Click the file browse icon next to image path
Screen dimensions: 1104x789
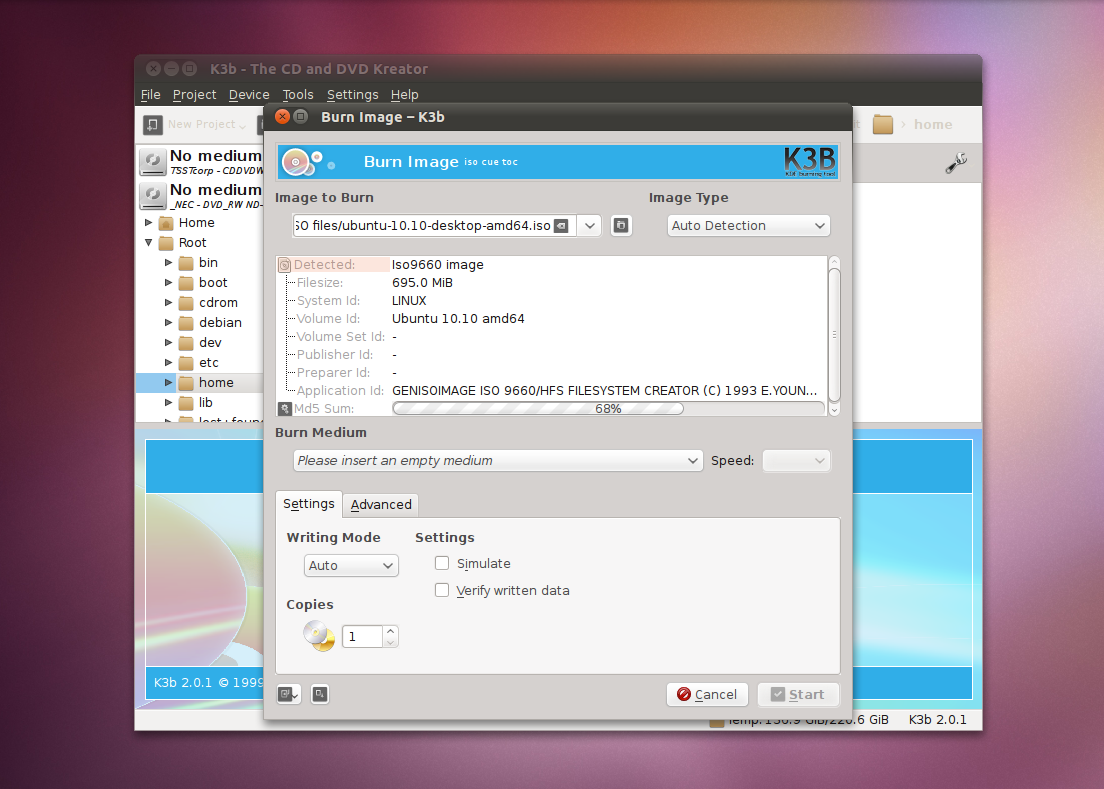[x=620, y=225]
